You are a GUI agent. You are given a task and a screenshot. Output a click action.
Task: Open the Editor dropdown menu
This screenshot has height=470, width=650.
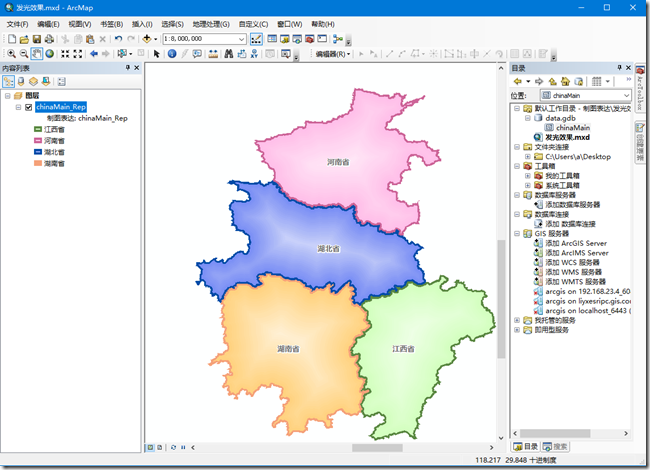coord(333,54)
